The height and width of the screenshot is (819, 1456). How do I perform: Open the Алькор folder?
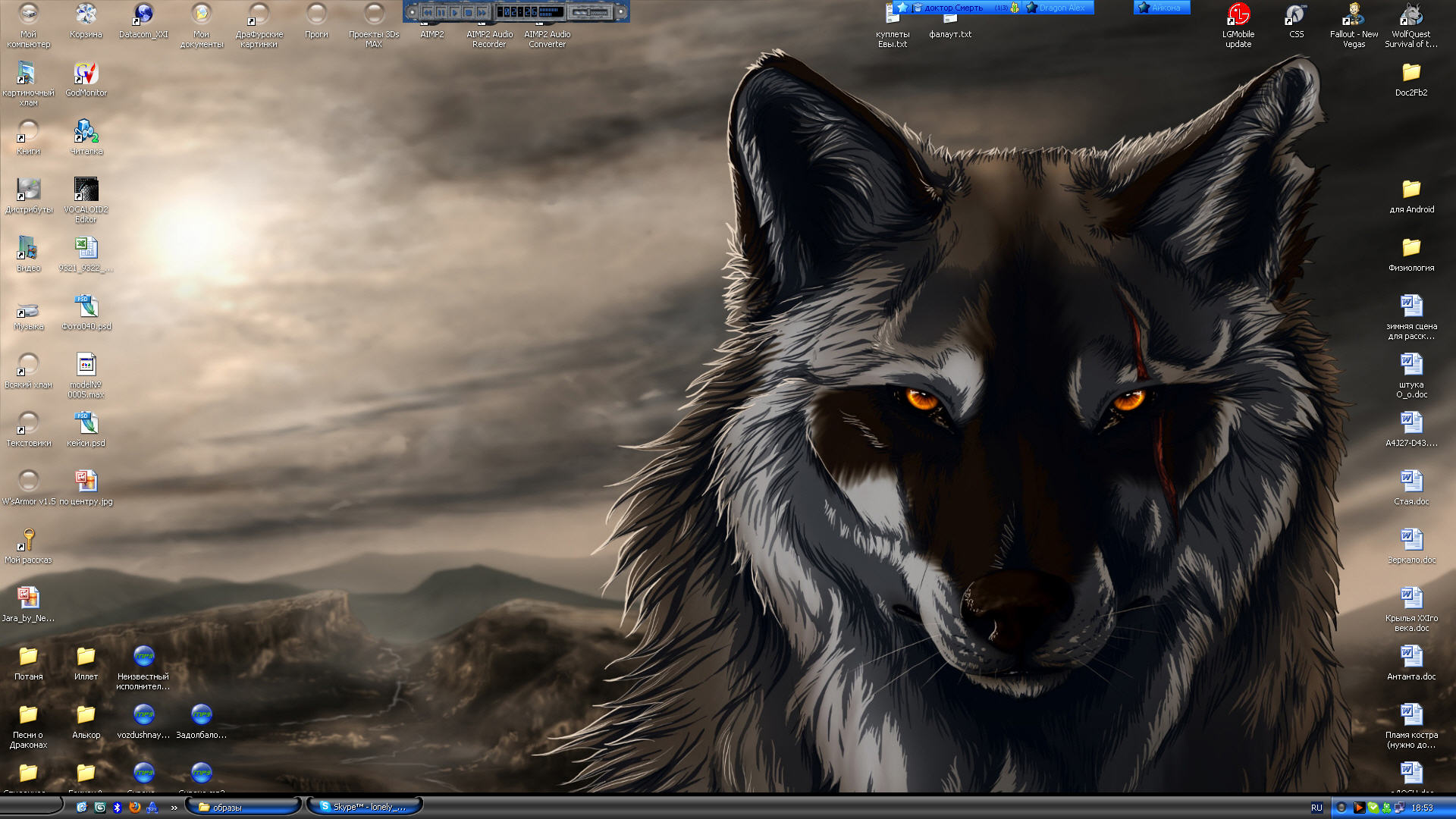tap(86, 721)
